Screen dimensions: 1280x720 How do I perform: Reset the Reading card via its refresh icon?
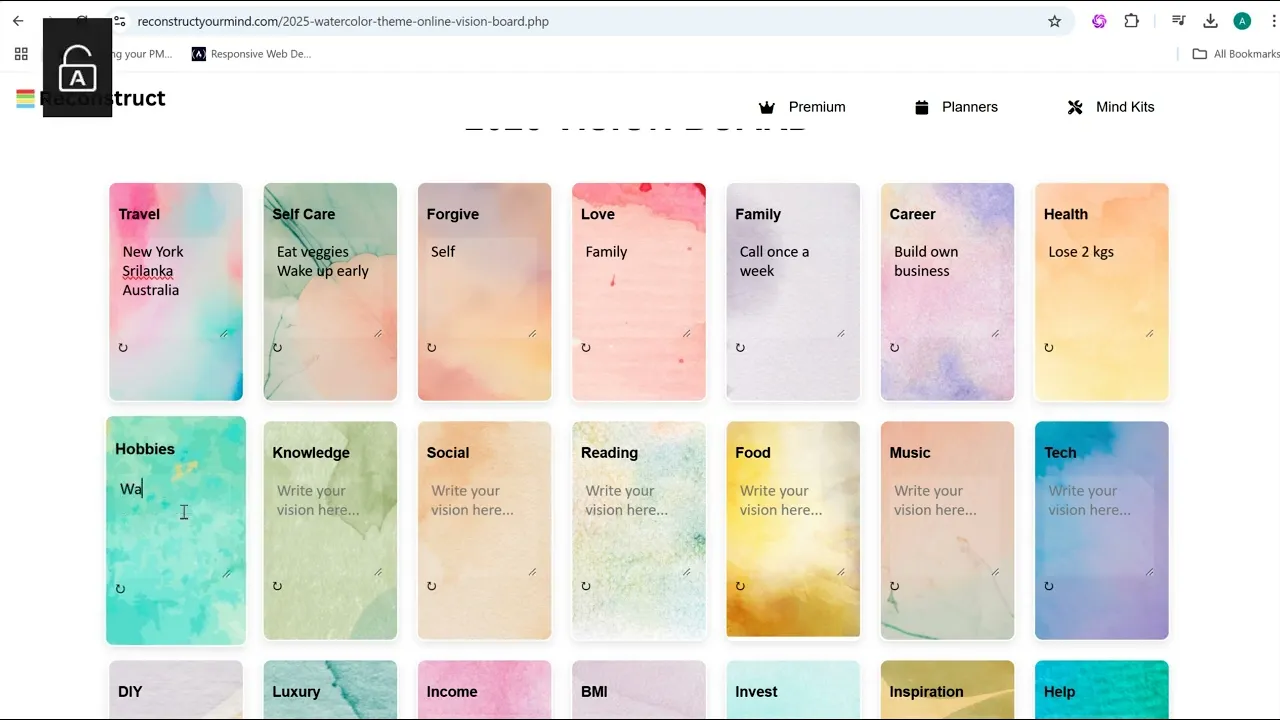coord(586,586)
